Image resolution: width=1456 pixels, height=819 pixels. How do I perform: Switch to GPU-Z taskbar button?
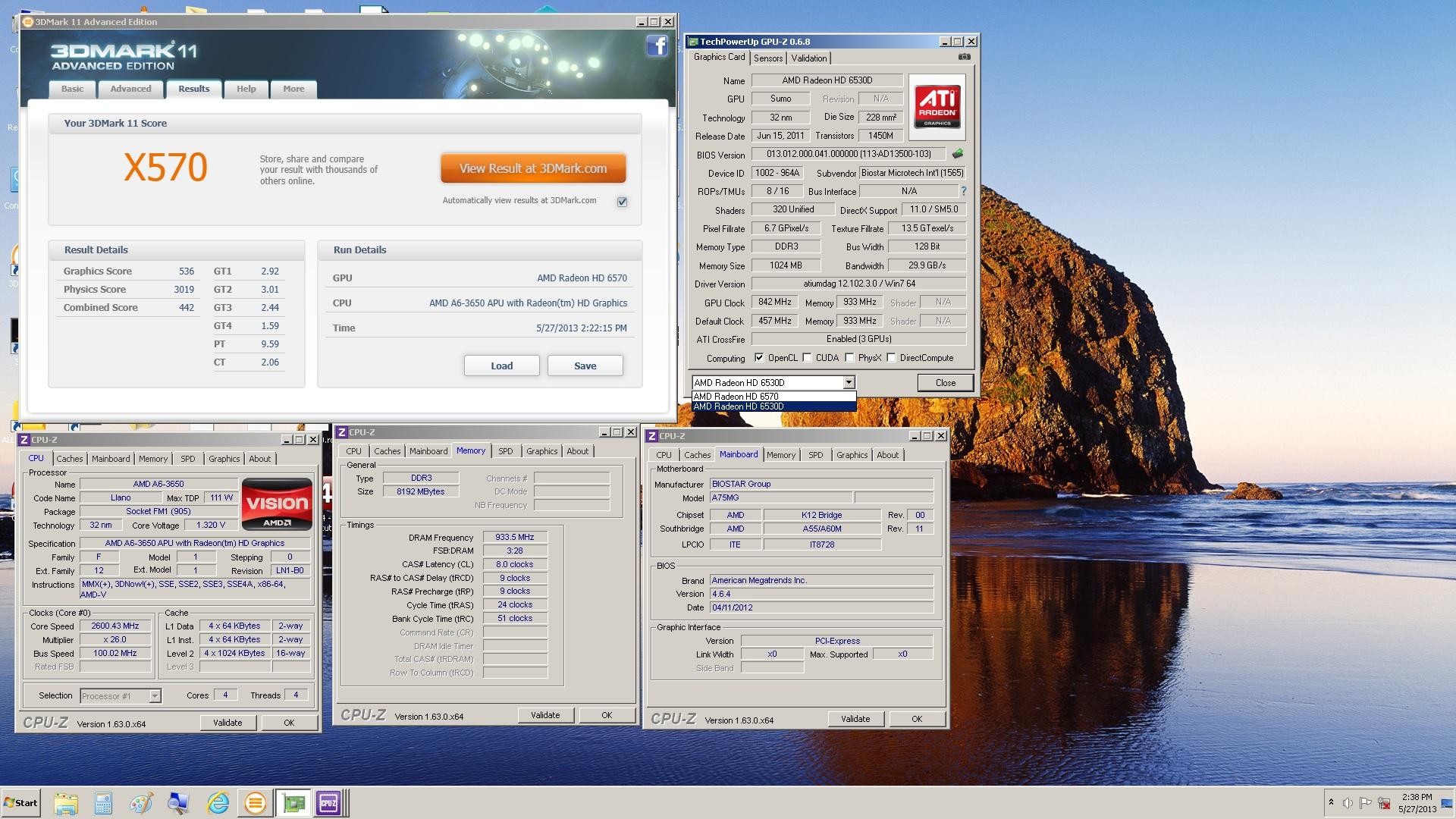[x=293, y=803]
